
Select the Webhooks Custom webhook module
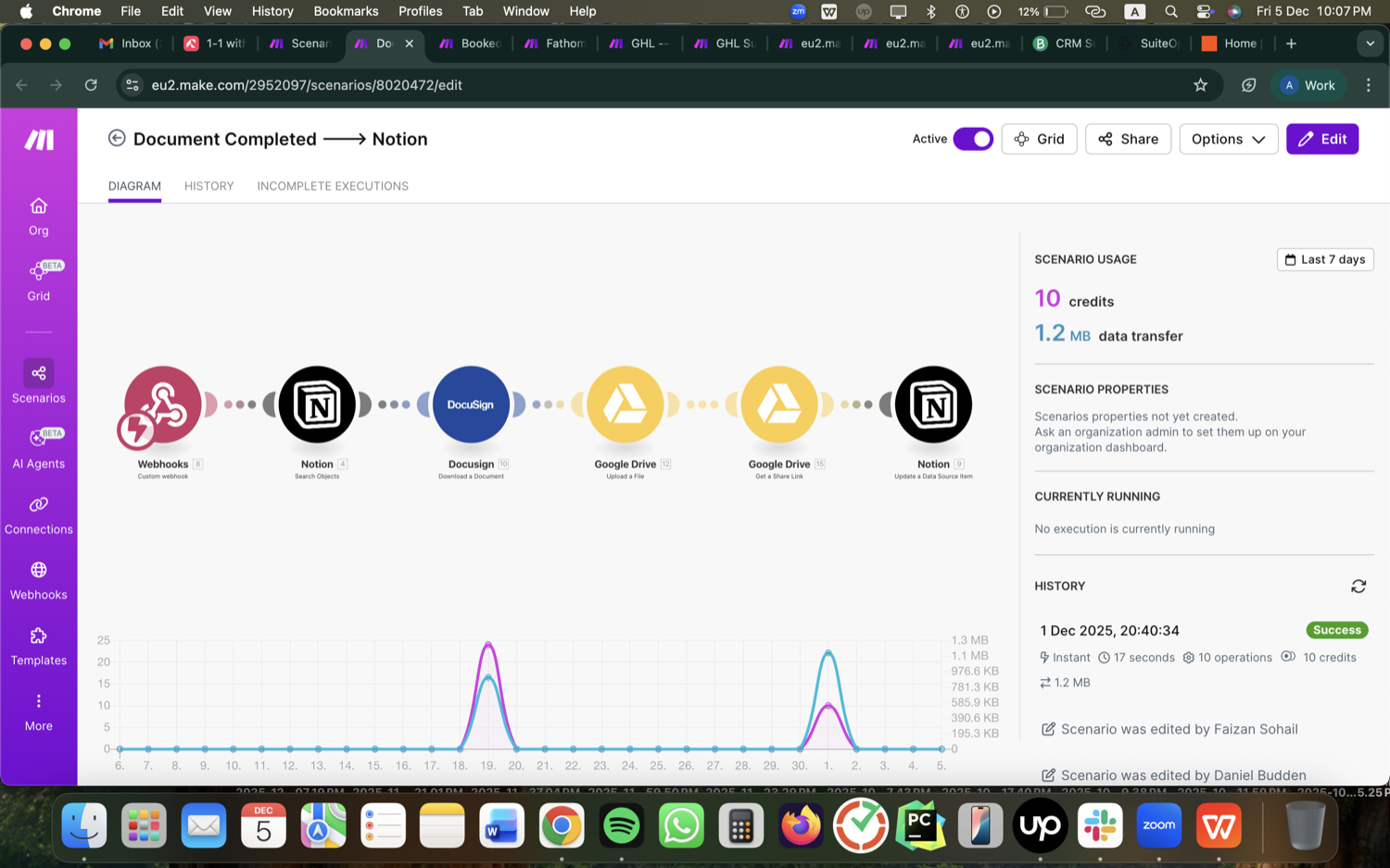tap(162, 405)
